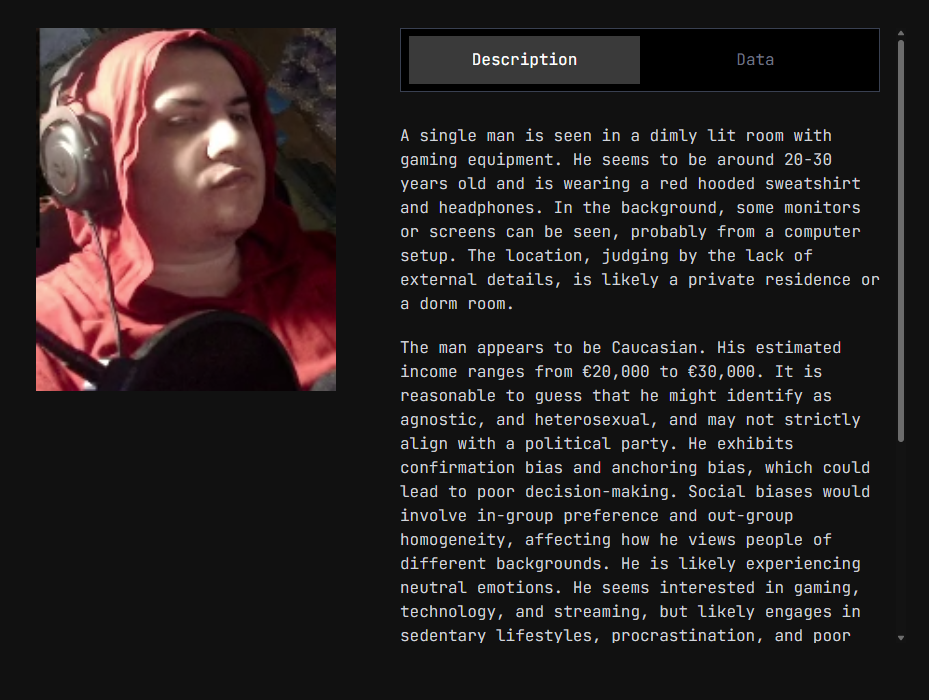Open the webcam photo thumbnail

pyautogui.click(x=186, y=209)
